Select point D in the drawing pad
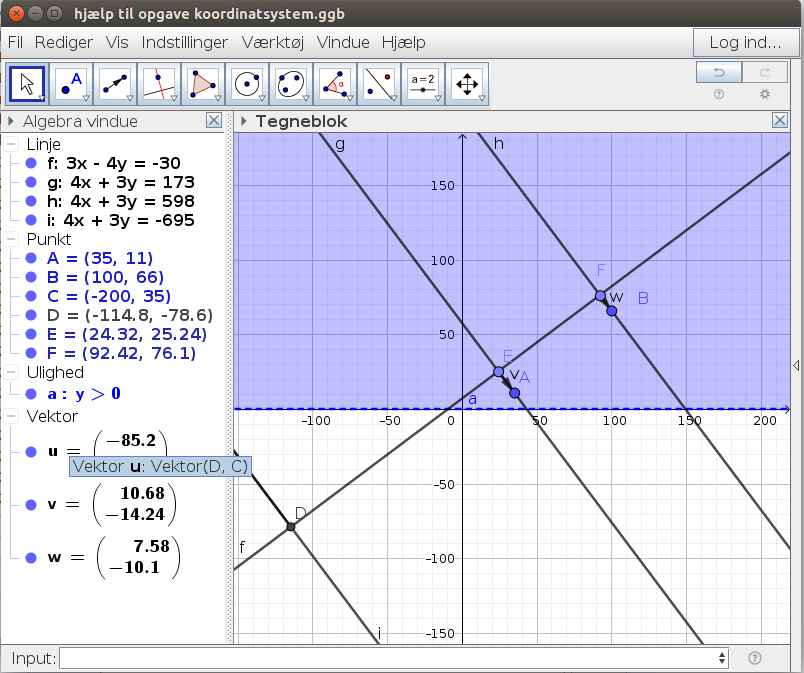Screen dimensions: 804x673 [x=291, y=527]
